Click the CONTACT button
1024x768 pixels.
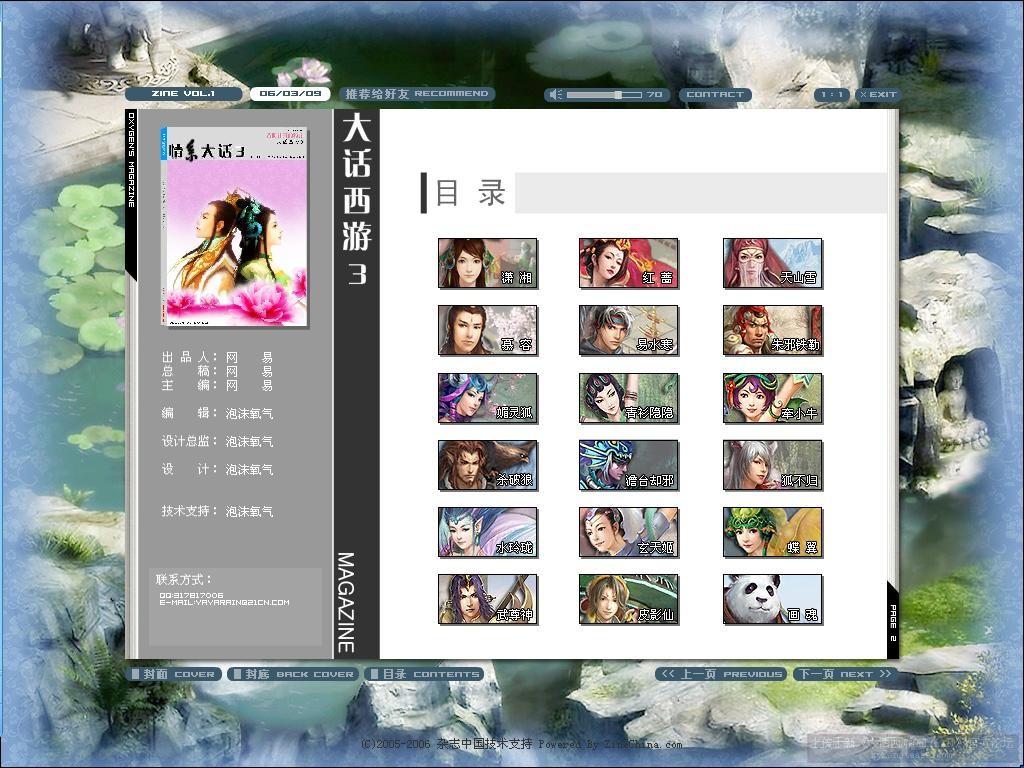point(715,95)
